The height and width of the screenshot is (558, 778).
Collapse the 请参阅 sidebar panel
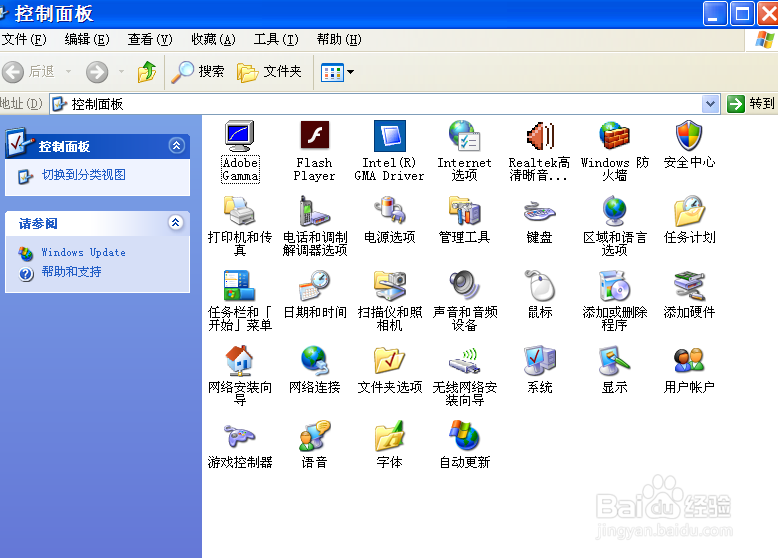pyautogui.click(x=176, y=222)
